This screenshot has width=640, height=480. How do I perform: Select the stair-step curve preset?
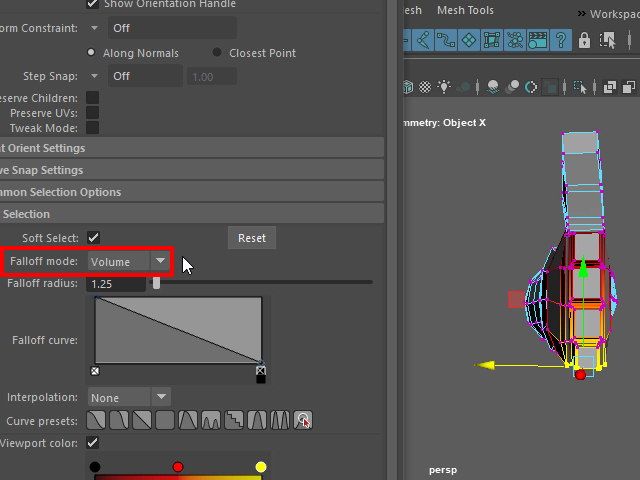[x=233, y=421]
